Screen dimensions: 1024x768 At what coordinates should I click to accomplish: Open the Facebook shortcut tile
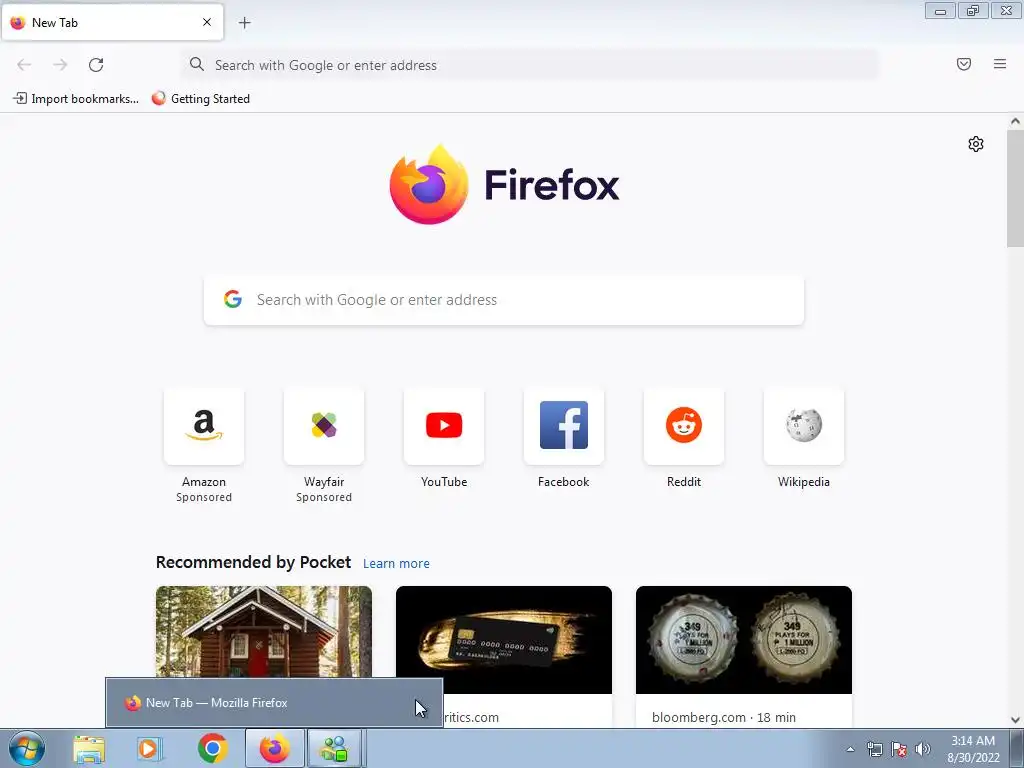point(564,438)
